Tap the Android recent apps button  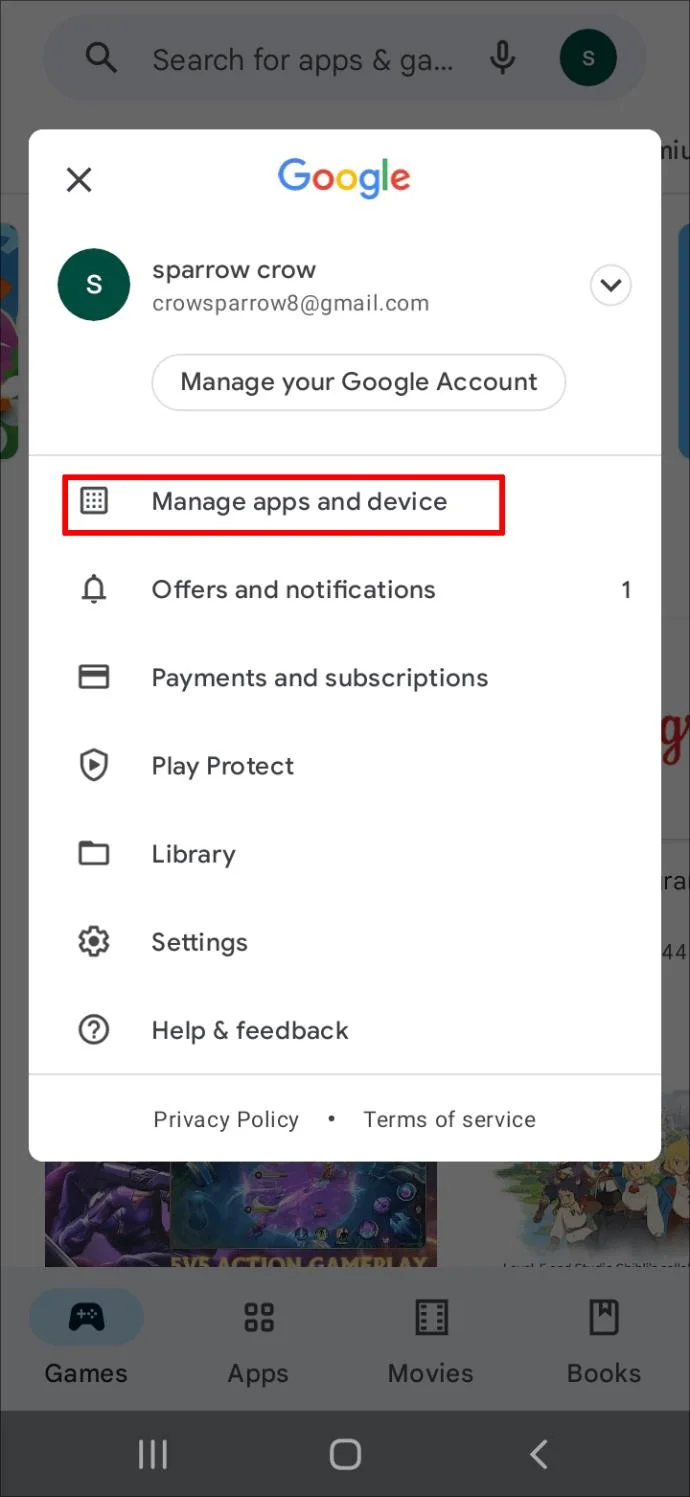[153, 1455]
